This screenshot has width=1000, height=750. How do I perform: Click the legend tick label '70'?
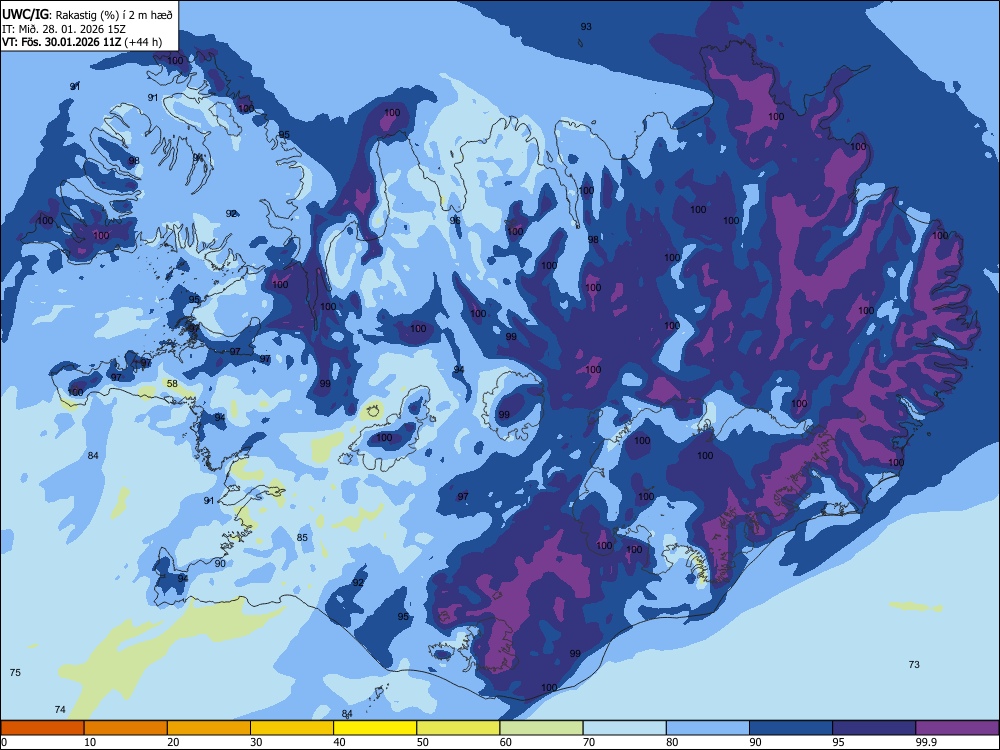[x=589, y=742]
